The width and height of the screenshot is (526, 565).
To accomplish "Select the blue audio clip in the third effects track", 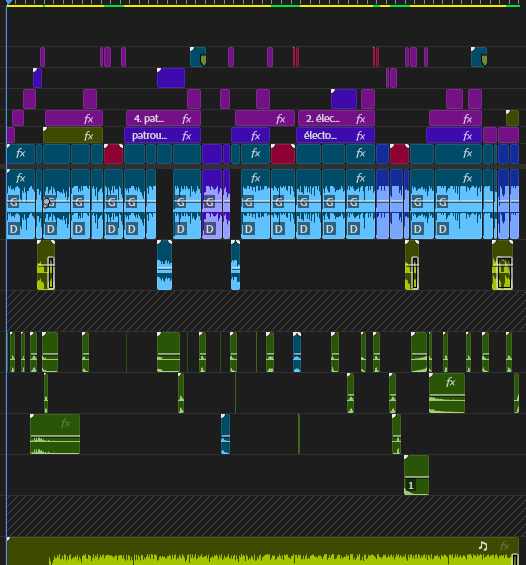I will (x=226, y=434).
